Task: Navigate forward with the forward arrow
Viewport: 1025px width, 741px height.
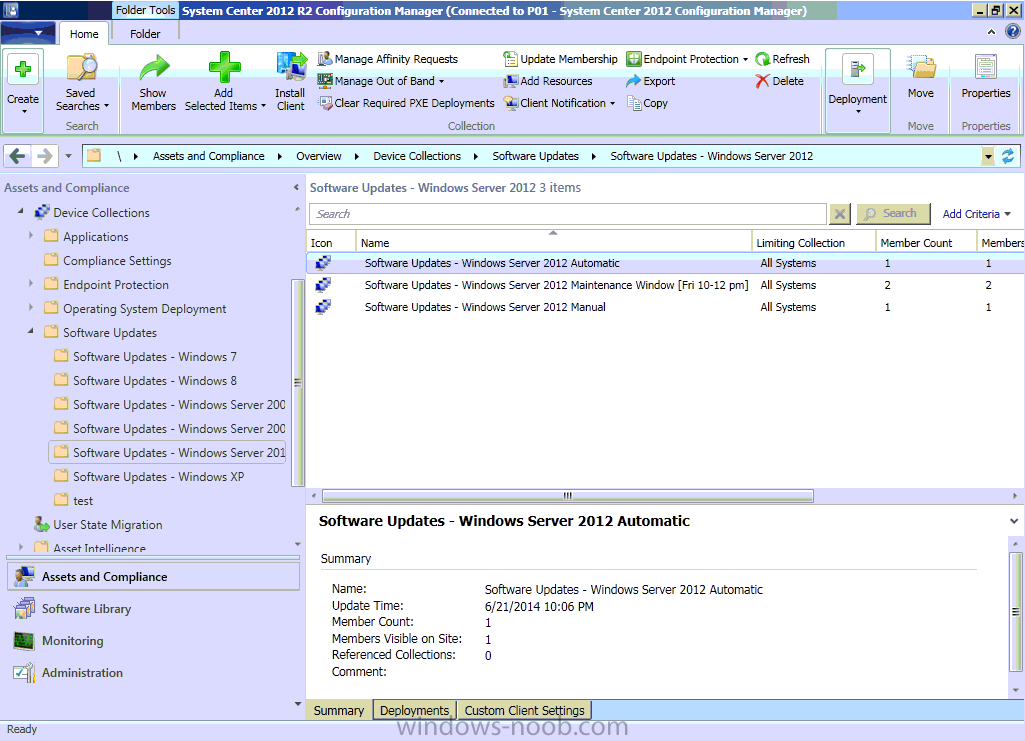Action: 44,156
